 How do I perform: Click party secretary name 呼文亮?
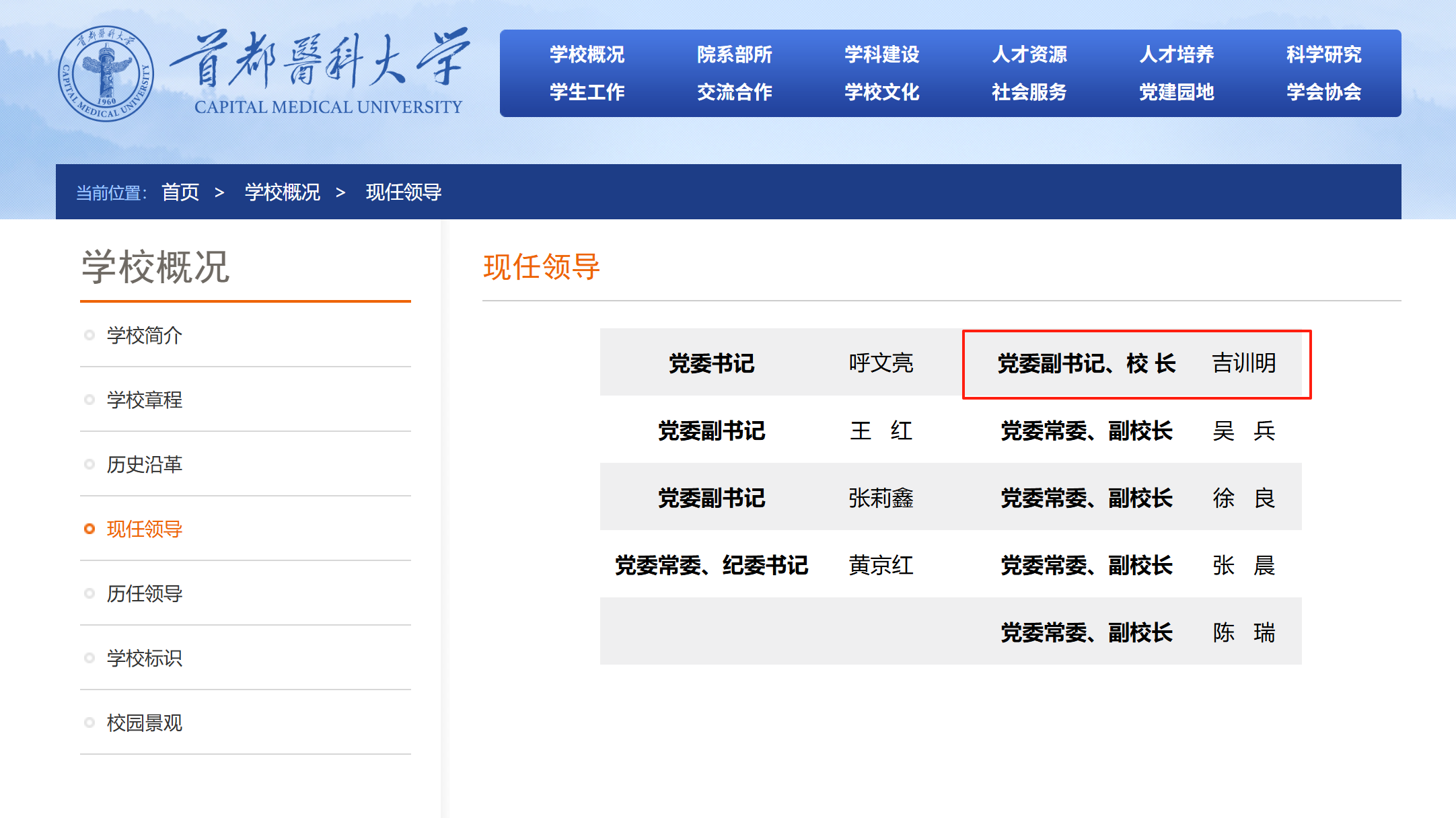tap(880, 363)
